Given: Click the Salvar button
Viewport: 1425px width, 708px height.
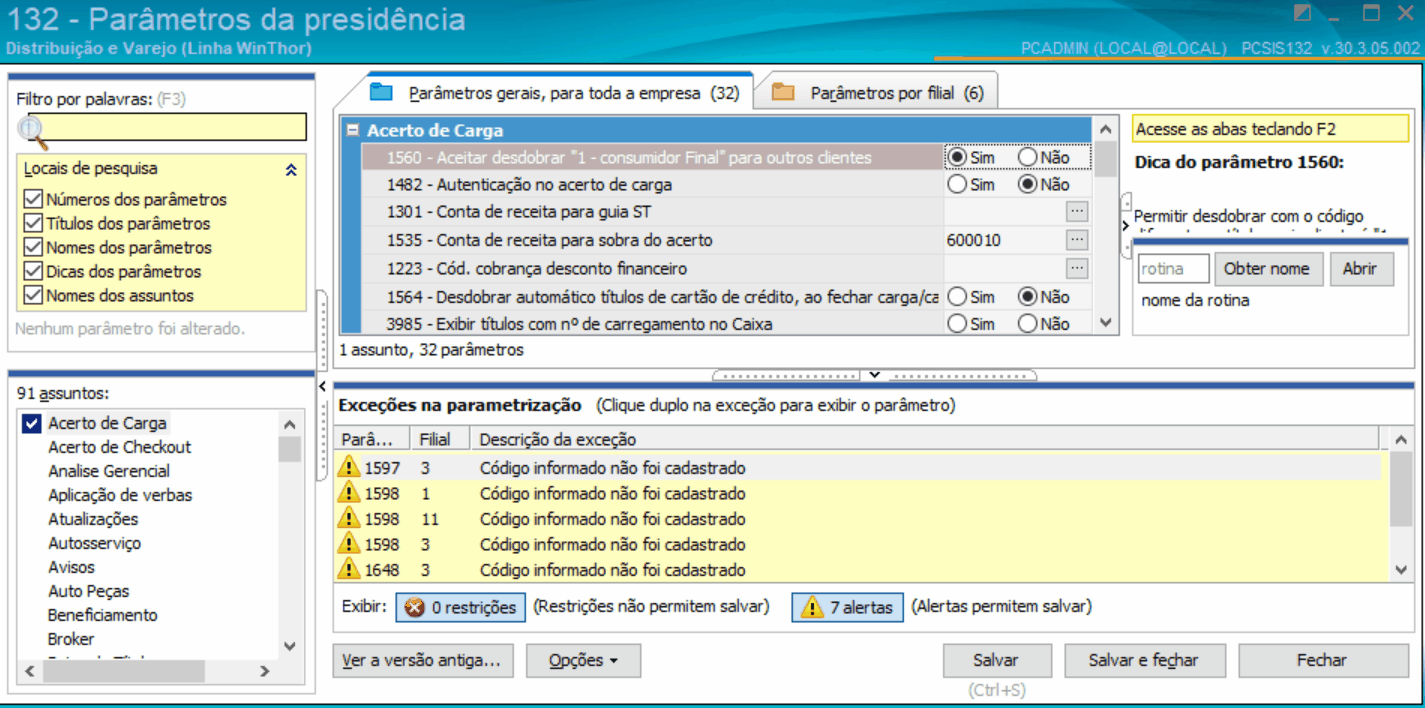Looking at the screenshot, I should click(996, 660).
